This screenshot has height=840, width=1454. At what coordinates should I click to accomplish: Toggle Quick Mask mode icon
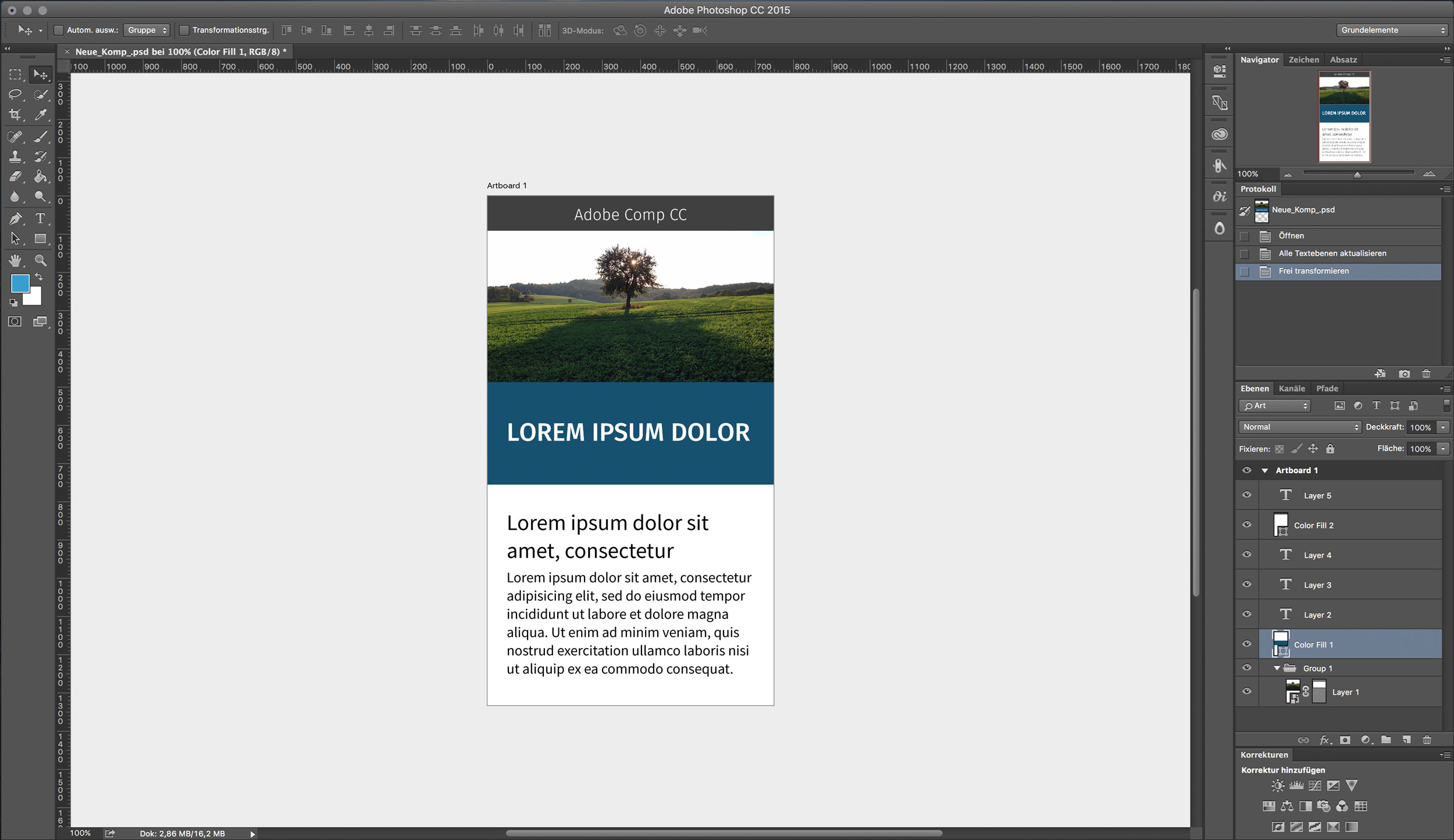[x=15, y=321]
